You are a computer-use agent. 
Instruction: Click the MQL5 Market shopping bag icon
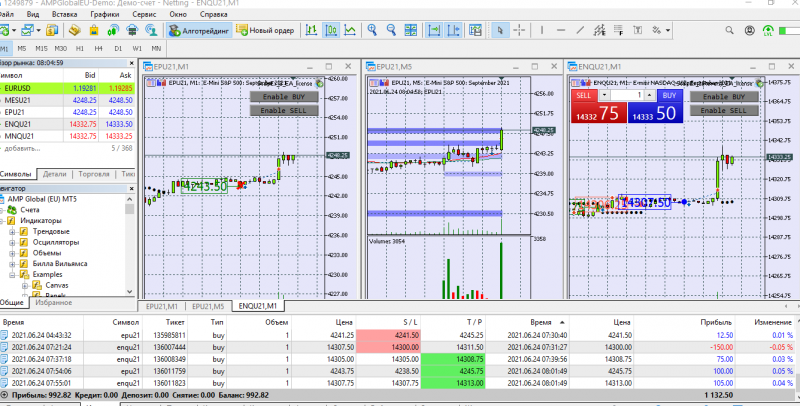point(94,31)
